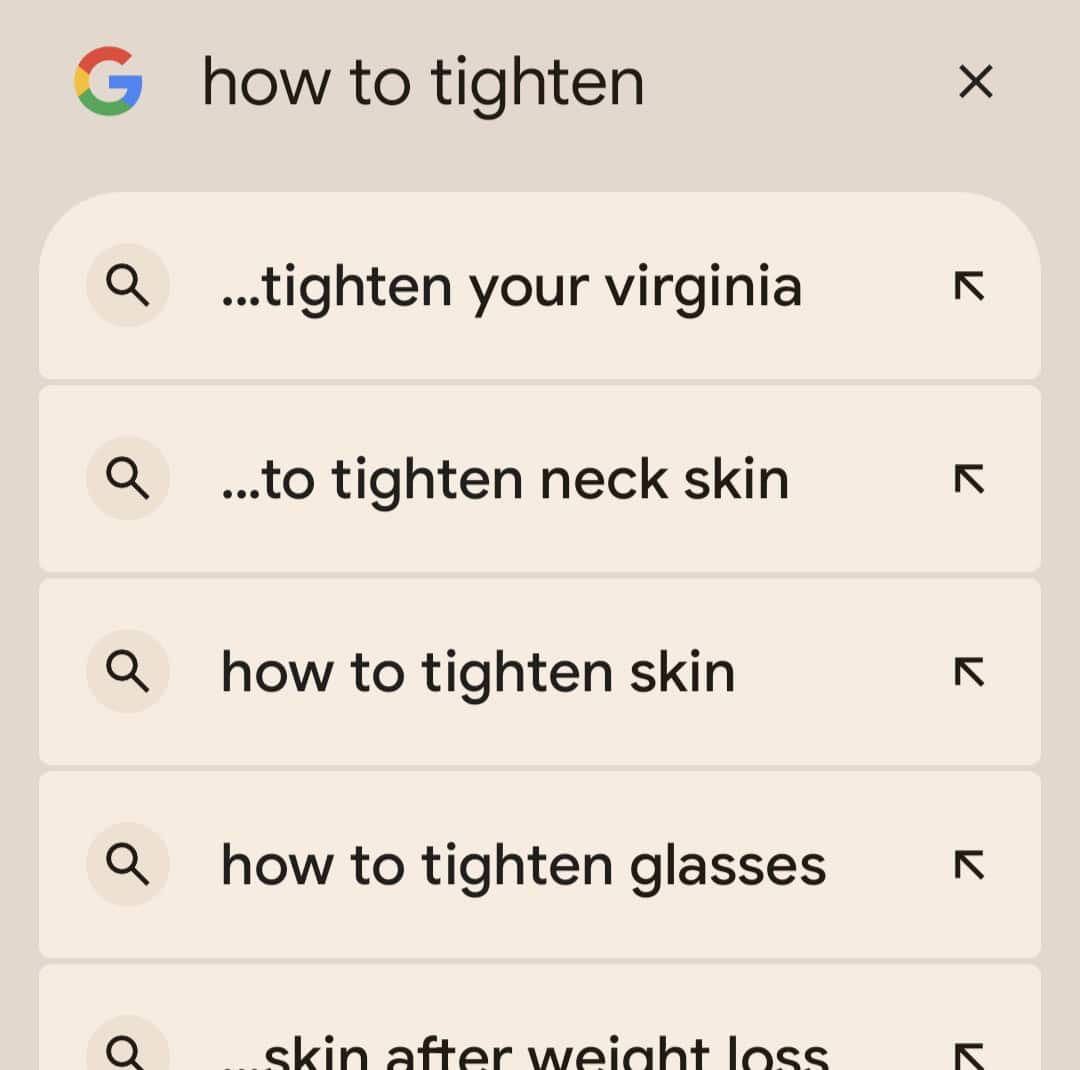Tap magnifier icon beside 'how to tighten glasses'

(x=127, y=865)
